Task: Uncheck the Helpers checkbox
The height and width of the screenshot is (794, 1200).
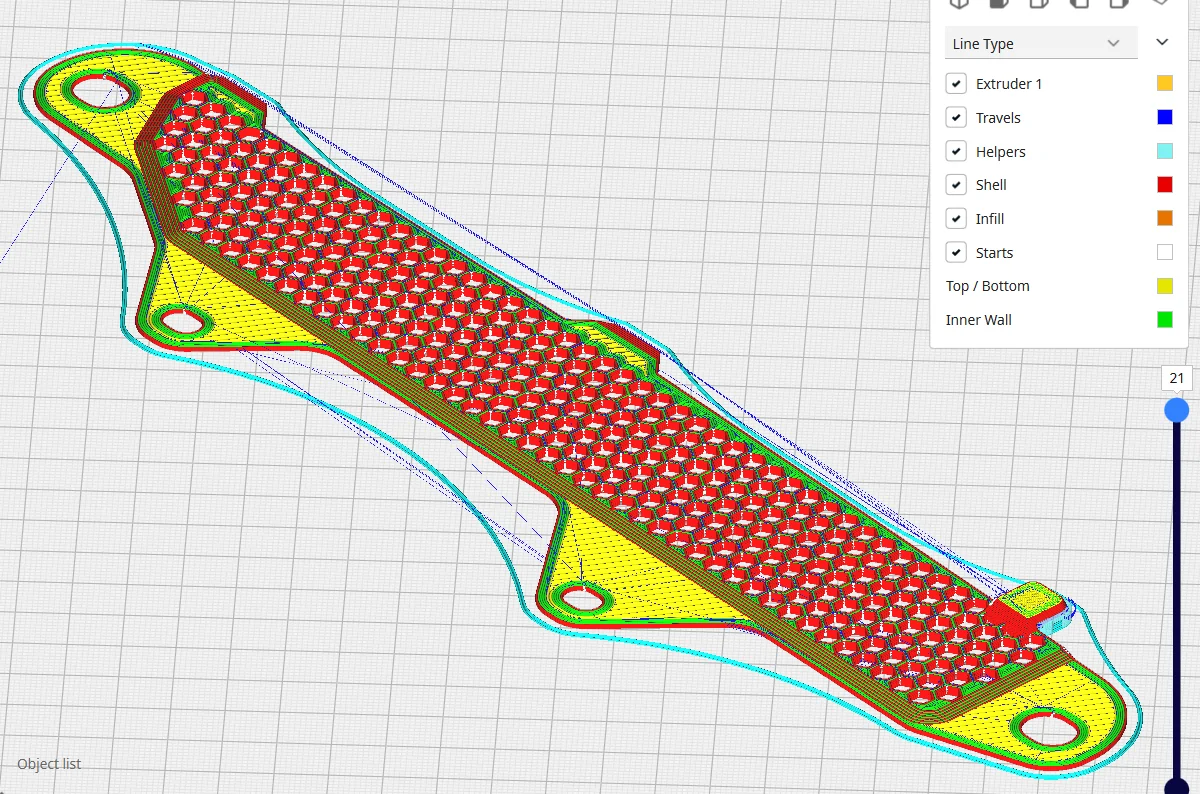Action: click(x=956, y=152)
